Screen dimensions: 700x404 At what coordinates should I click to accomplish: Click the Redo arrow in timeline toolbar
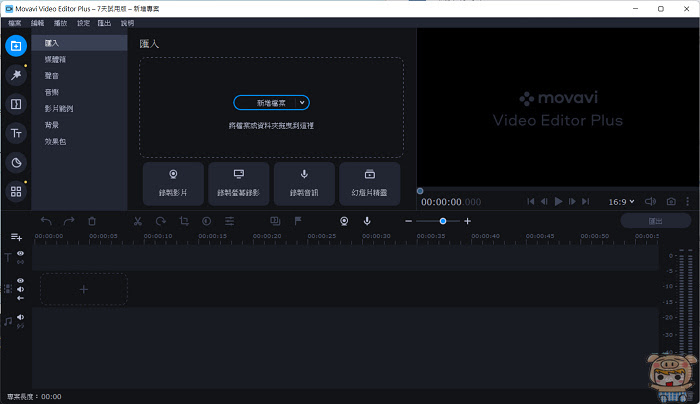tap(69, 221)
